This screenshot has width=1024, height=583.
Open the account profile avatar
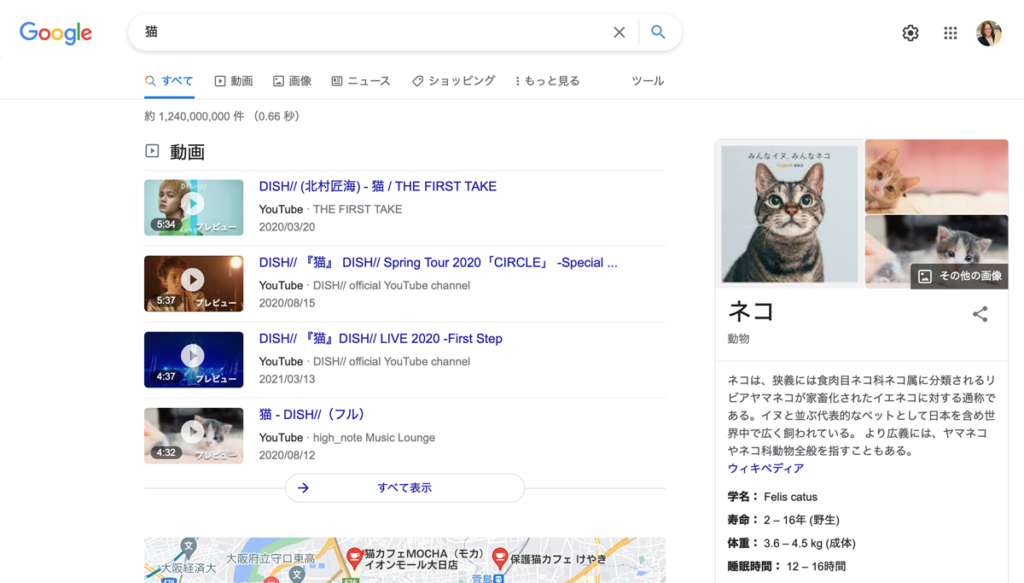click(989, 33)
